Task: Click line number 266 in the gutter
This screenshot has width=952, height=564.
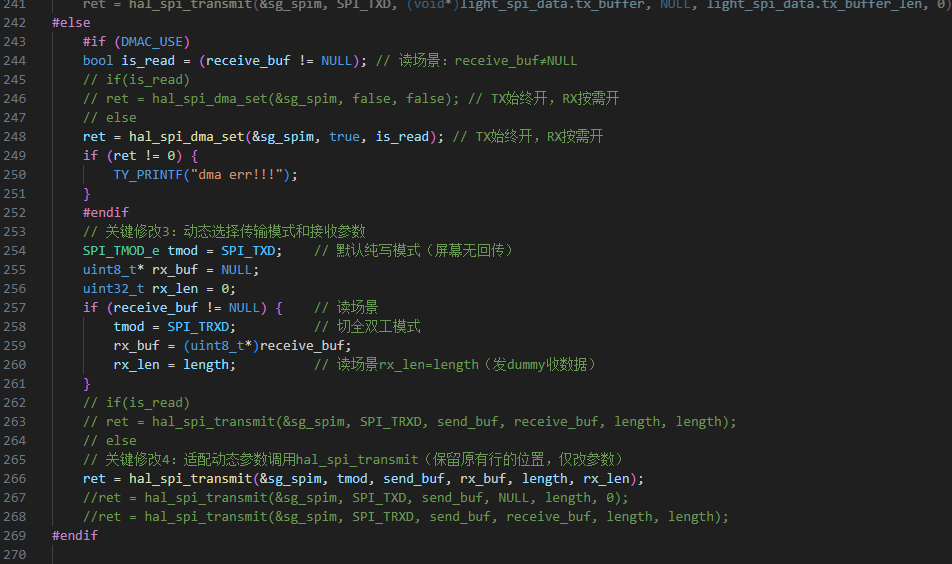Action: (x=16, y=479)
